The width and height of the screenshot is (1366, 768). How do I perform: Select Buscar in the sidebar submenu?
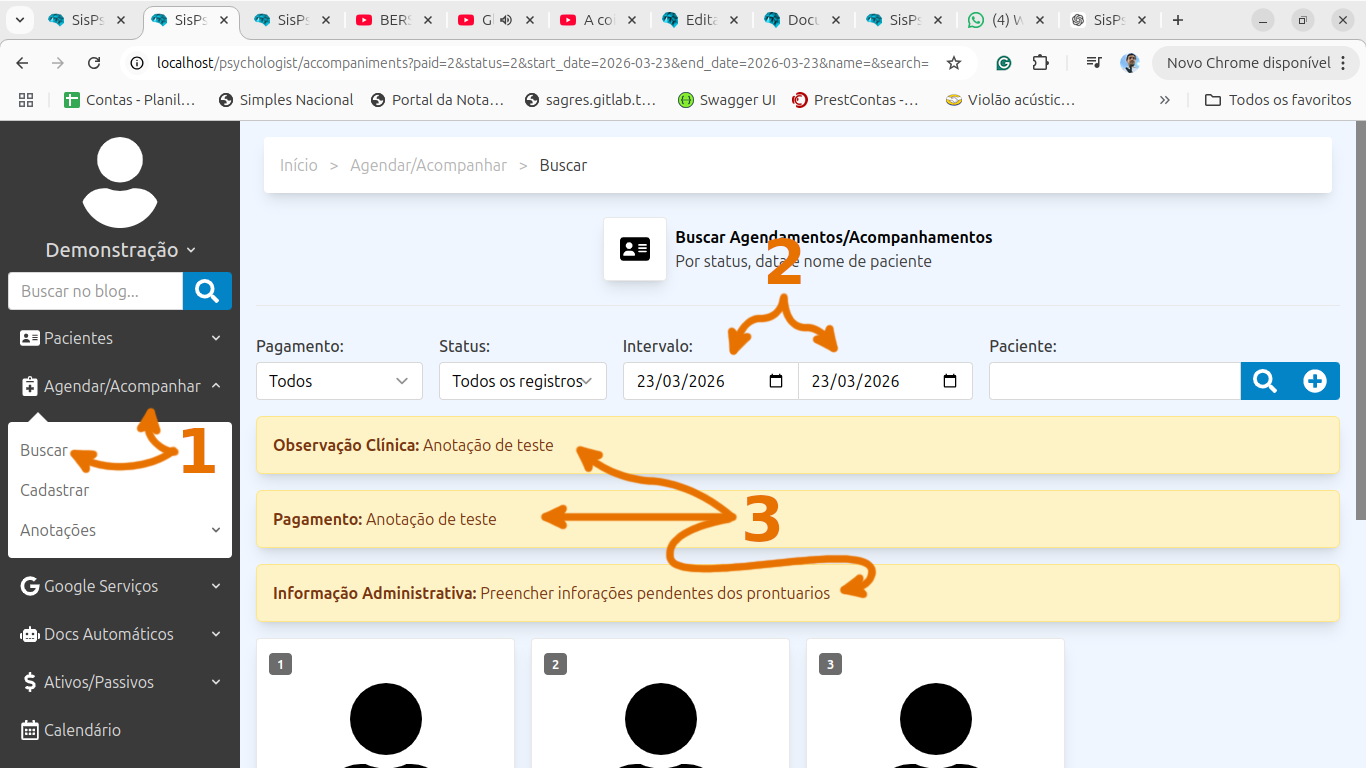[44, 450]
